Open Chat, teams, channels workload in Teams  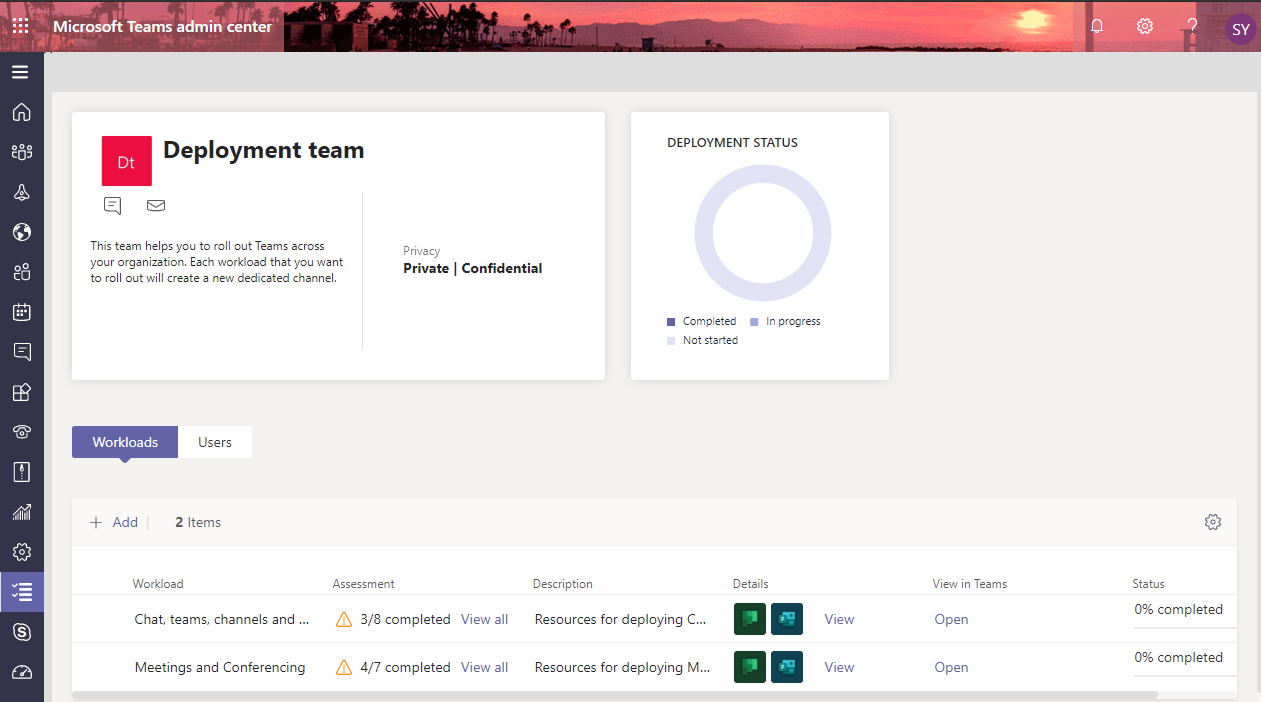[951, 619]
